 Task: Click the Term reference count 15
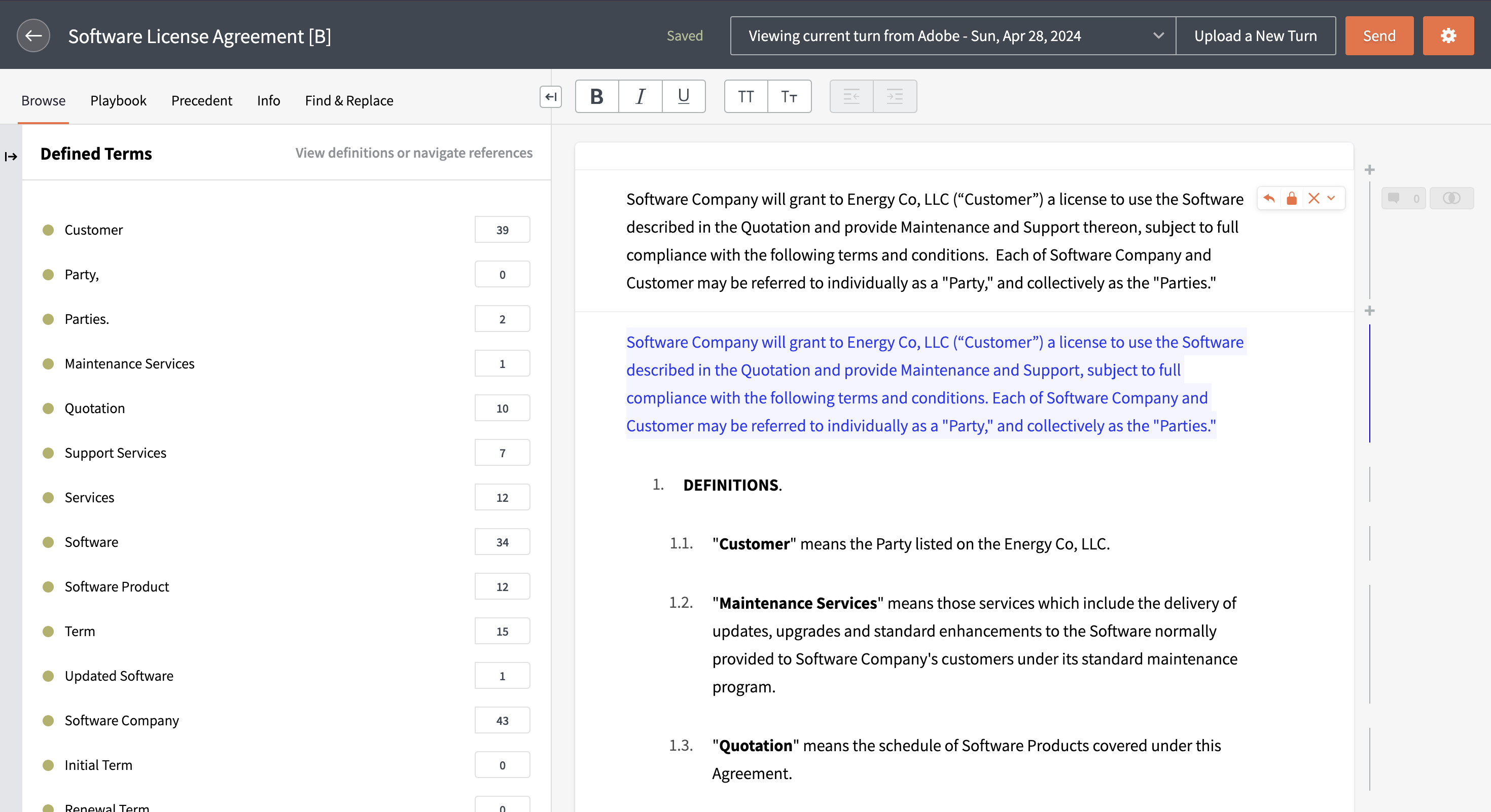[503, 632]
